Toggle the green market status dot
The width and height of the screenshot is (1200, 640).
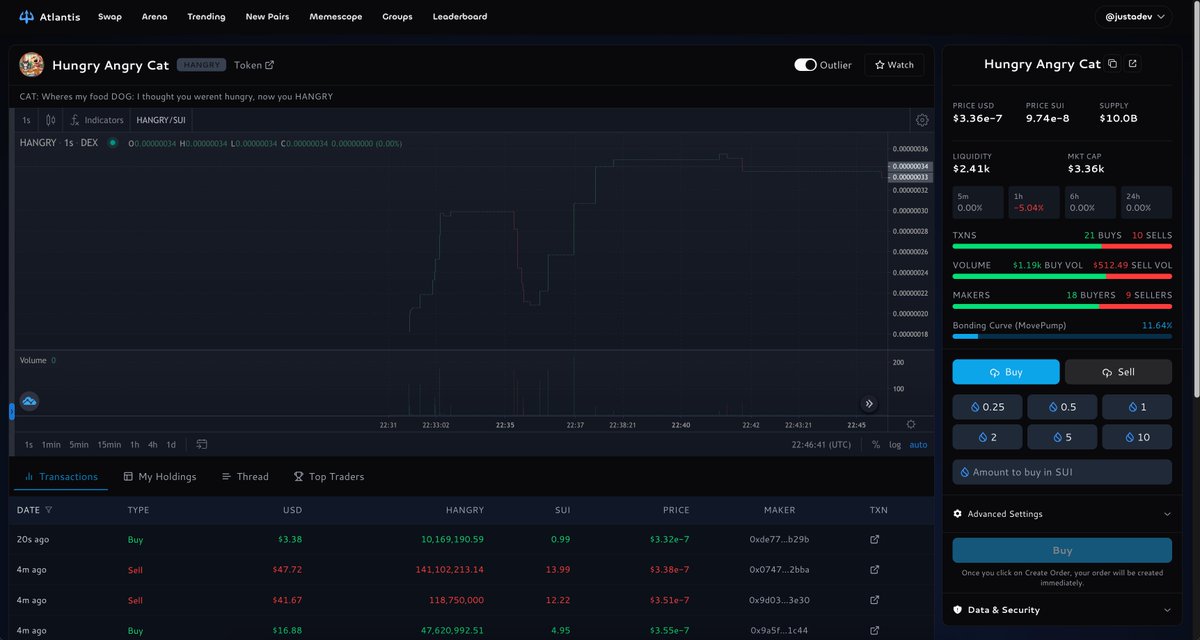113,143
